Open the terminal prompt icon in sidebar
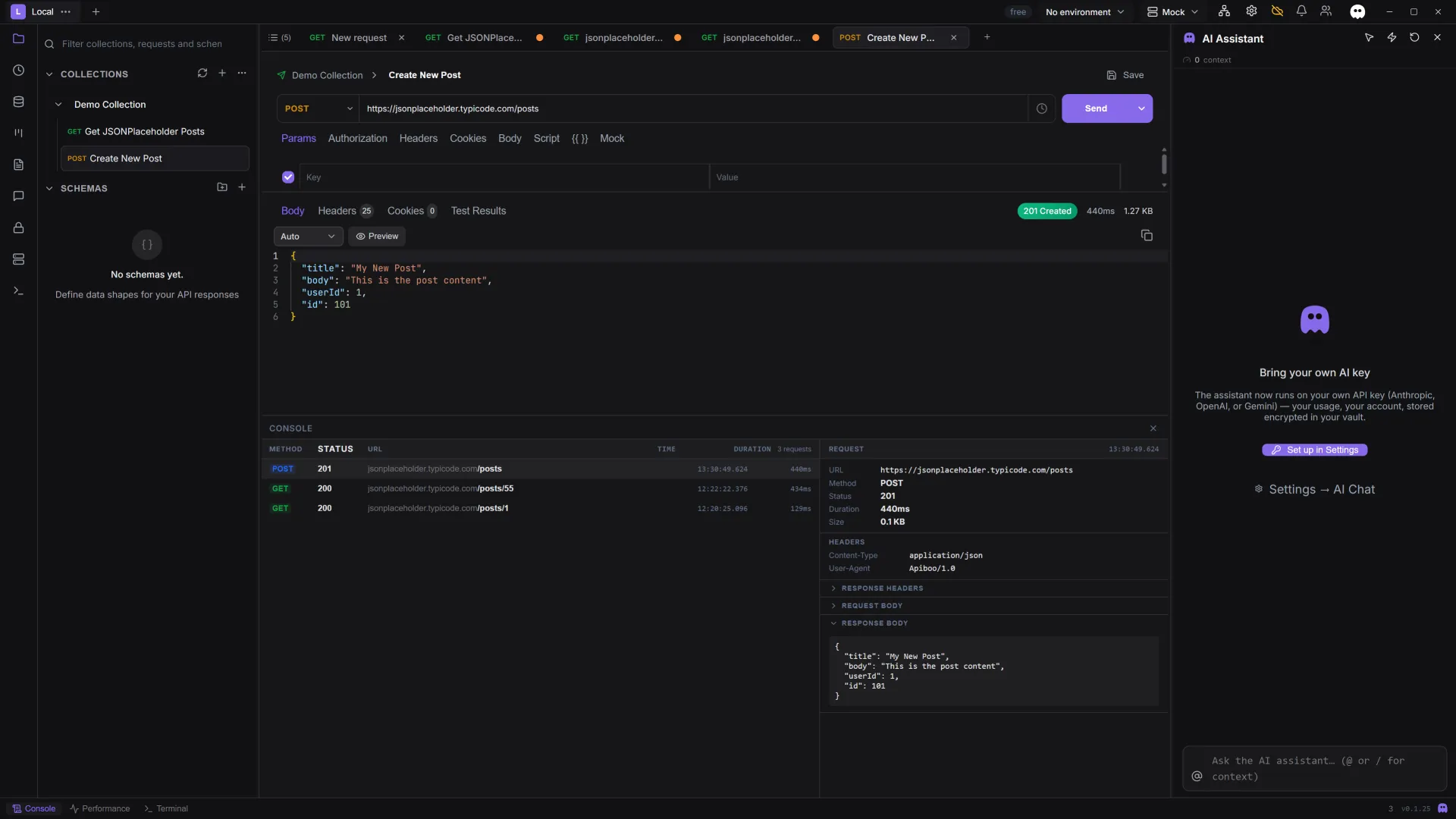 (19, 291)
